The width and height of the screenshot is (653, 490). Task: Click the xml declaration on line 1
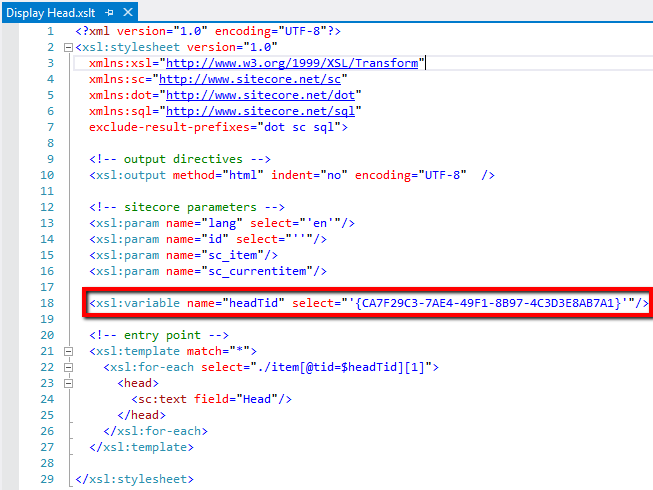coord(208,31)
